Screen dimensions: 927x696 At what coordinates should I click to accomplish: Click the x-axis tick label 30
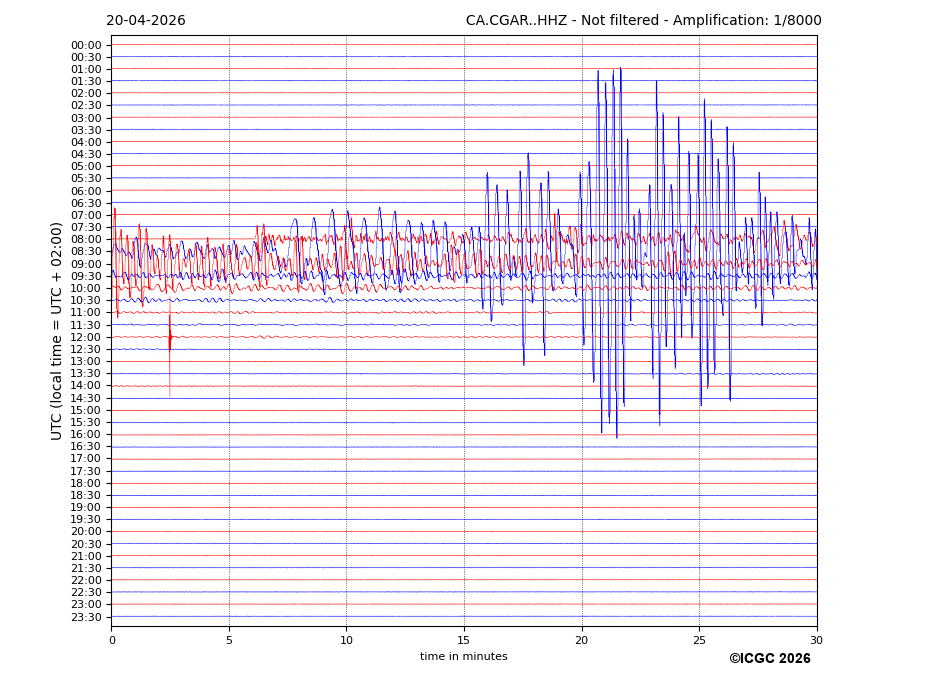tap(816, 639)
